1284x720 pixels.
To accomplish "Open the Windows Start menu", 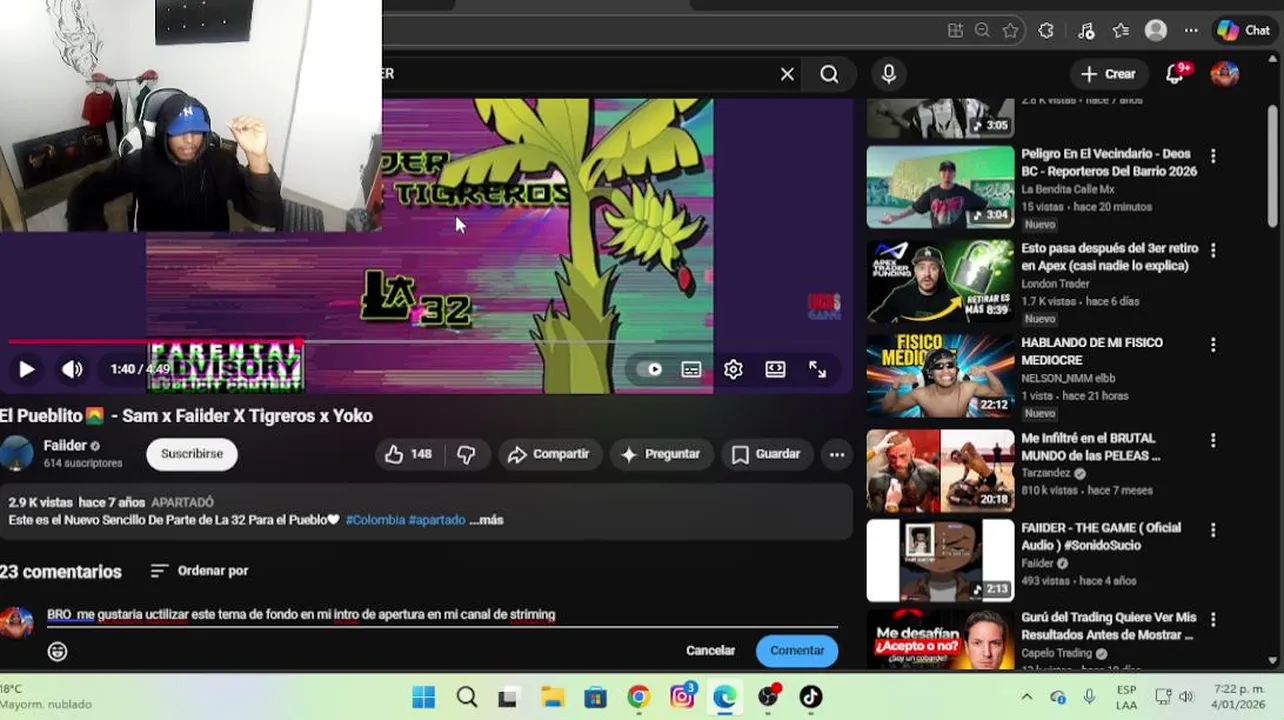I will tap(424, 697).
